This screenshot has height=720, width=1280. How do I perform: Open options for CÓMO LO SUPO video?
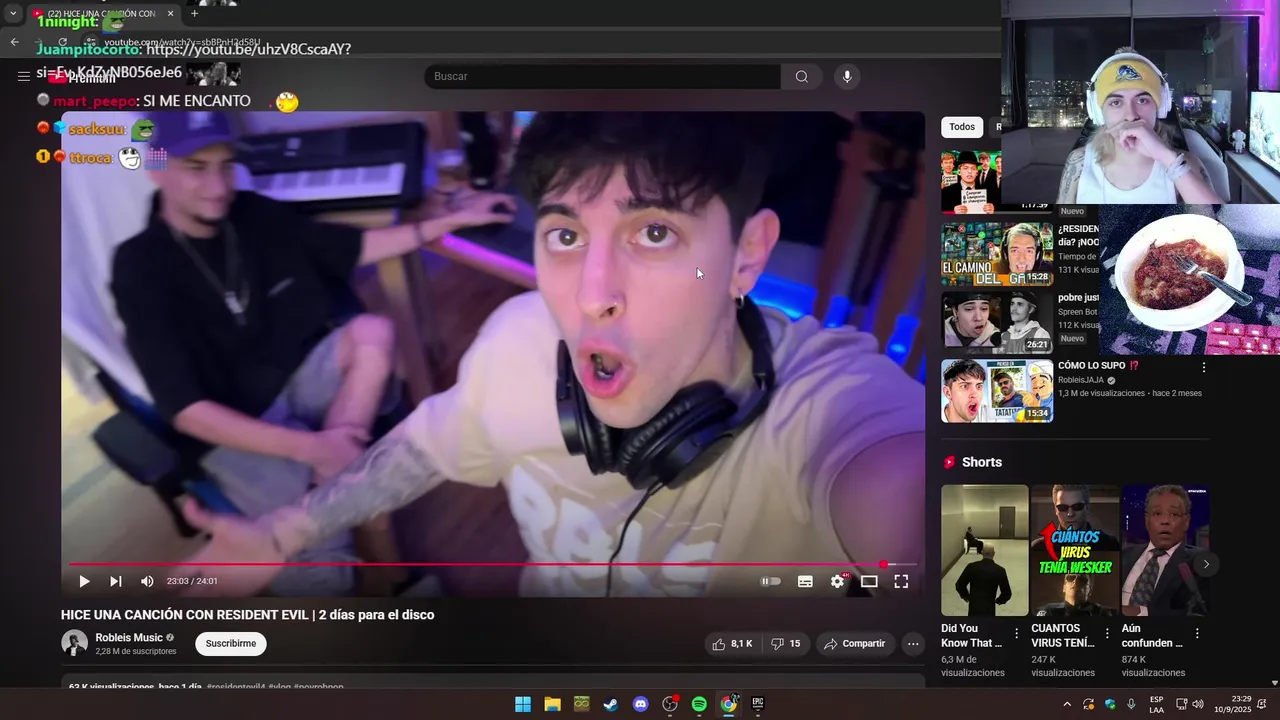pos(1203,367)
